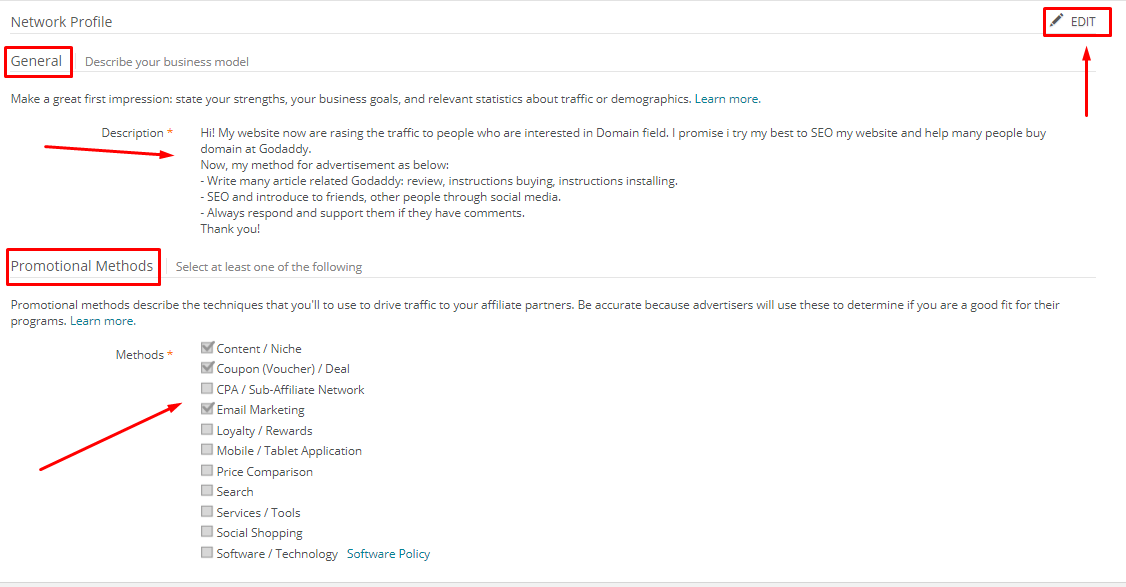Check the Services / Tools checkbox
This screenshot has height=587, width=1126.
pos(207,512)
